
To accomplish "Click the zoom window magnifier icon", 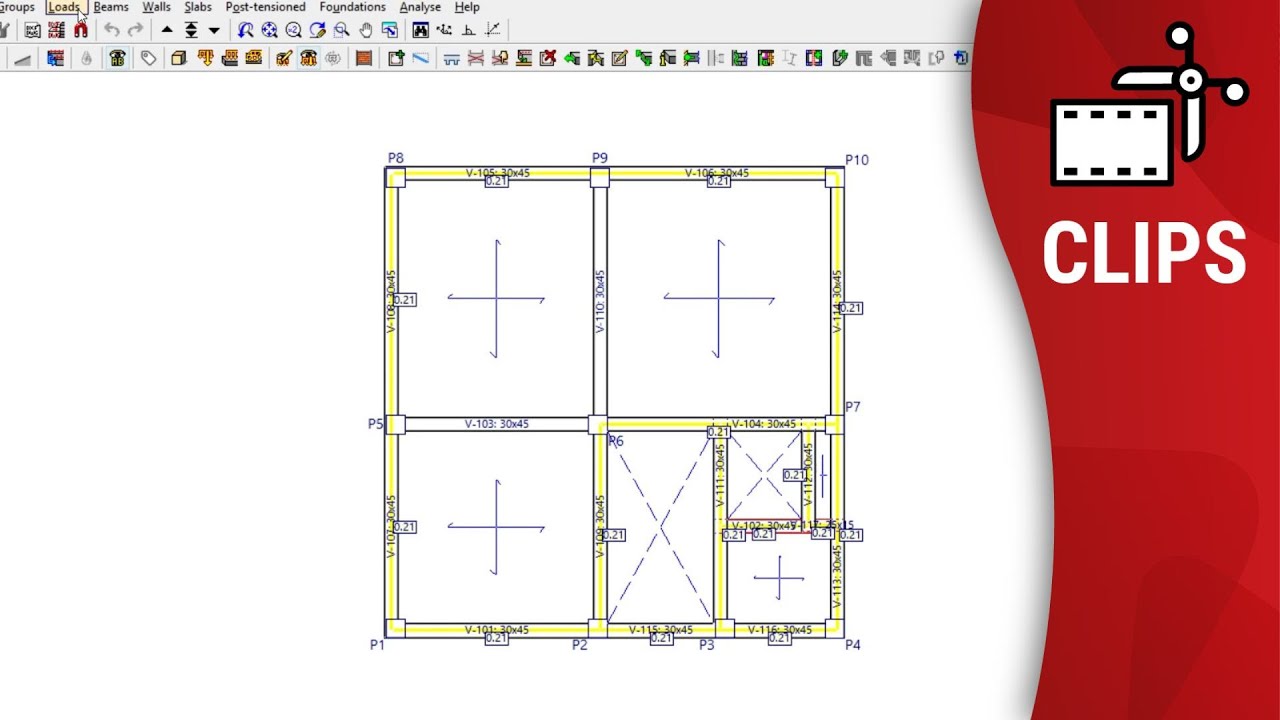I will point(342,30).
